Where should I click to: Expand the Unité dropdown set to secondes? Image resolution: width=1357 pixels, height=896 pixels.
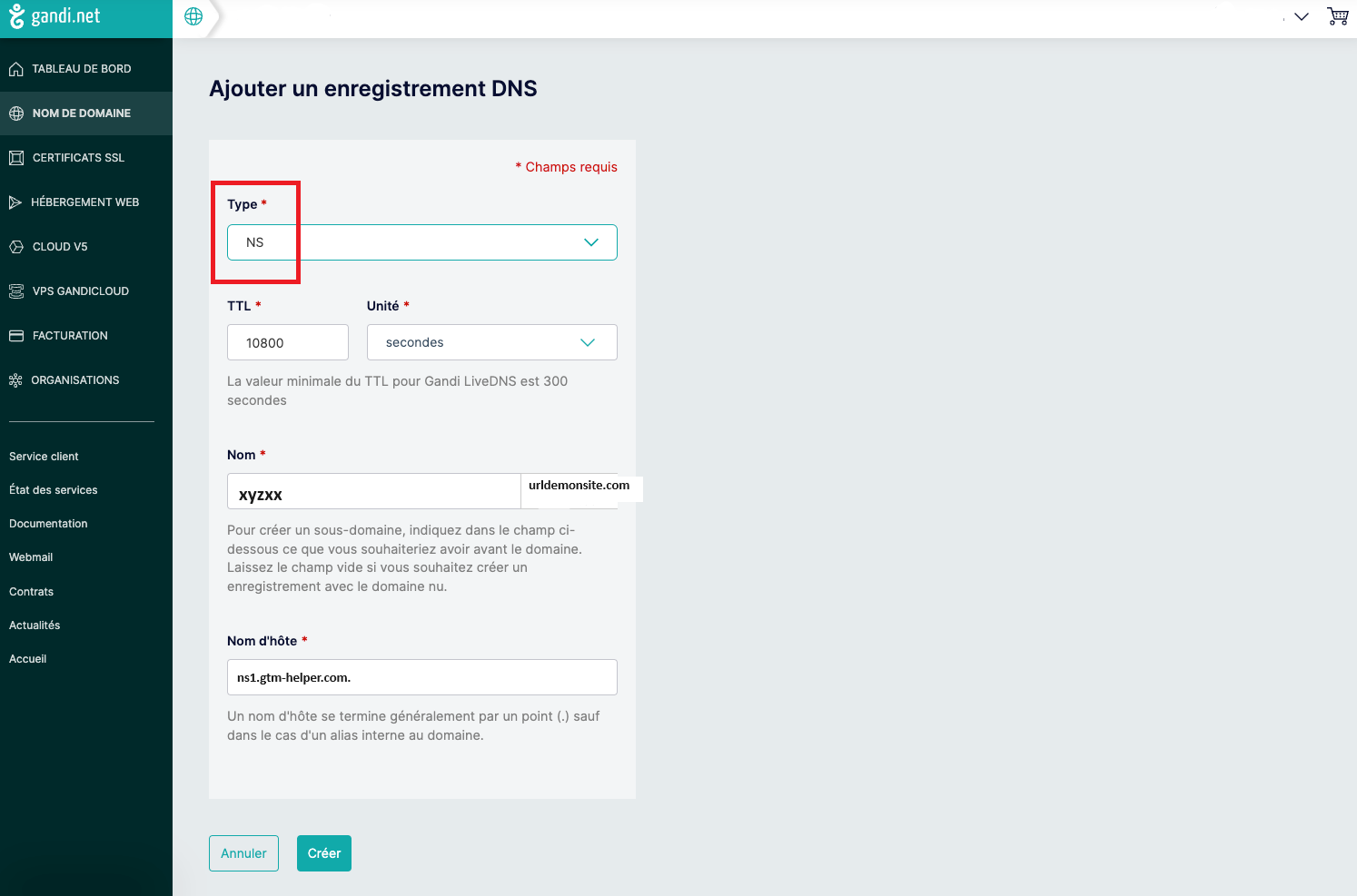[x=491, y=342]
